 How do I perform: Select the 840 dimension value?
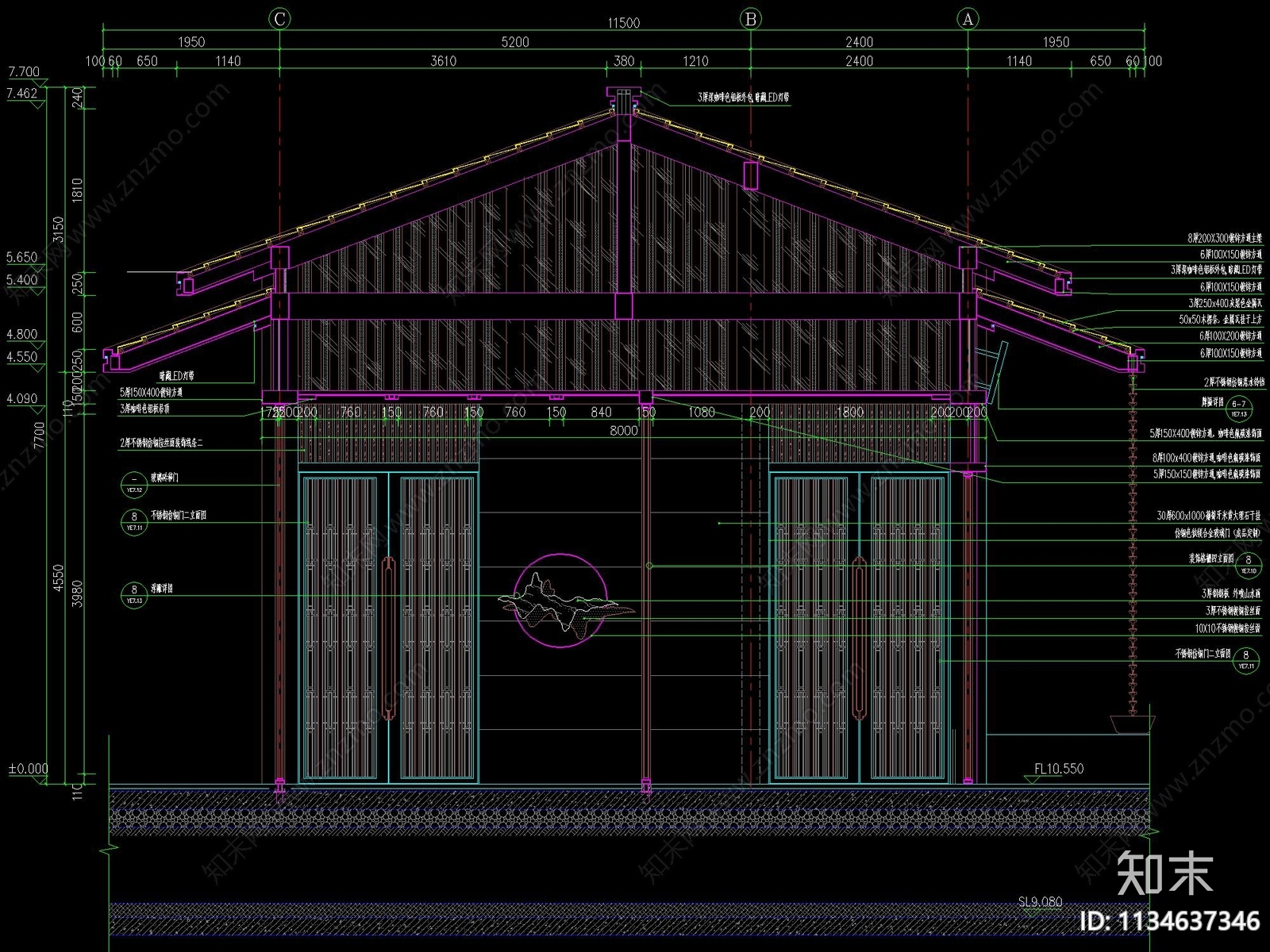[x=601, y=412]
